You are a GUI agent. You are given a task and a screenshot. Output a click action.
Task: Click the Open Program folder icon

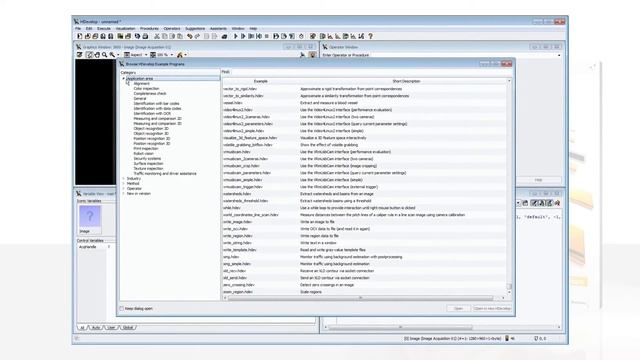pos(87,36)
